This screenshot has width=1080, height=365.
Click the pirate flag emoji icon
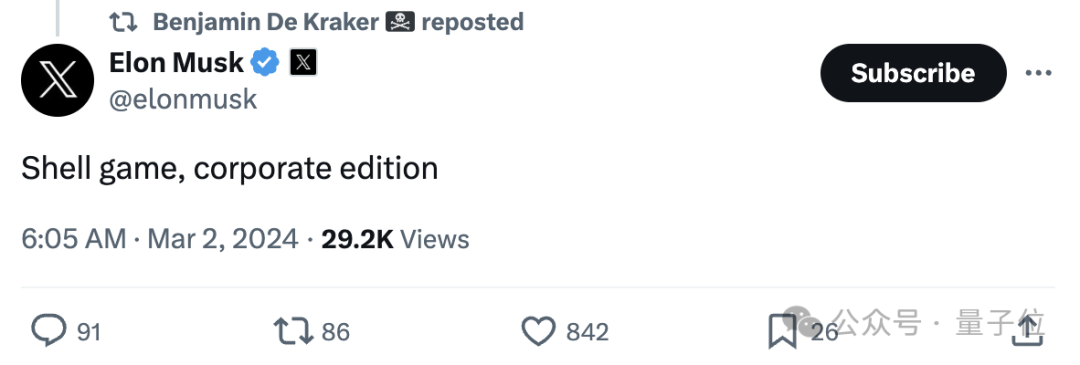coord(399,22)
